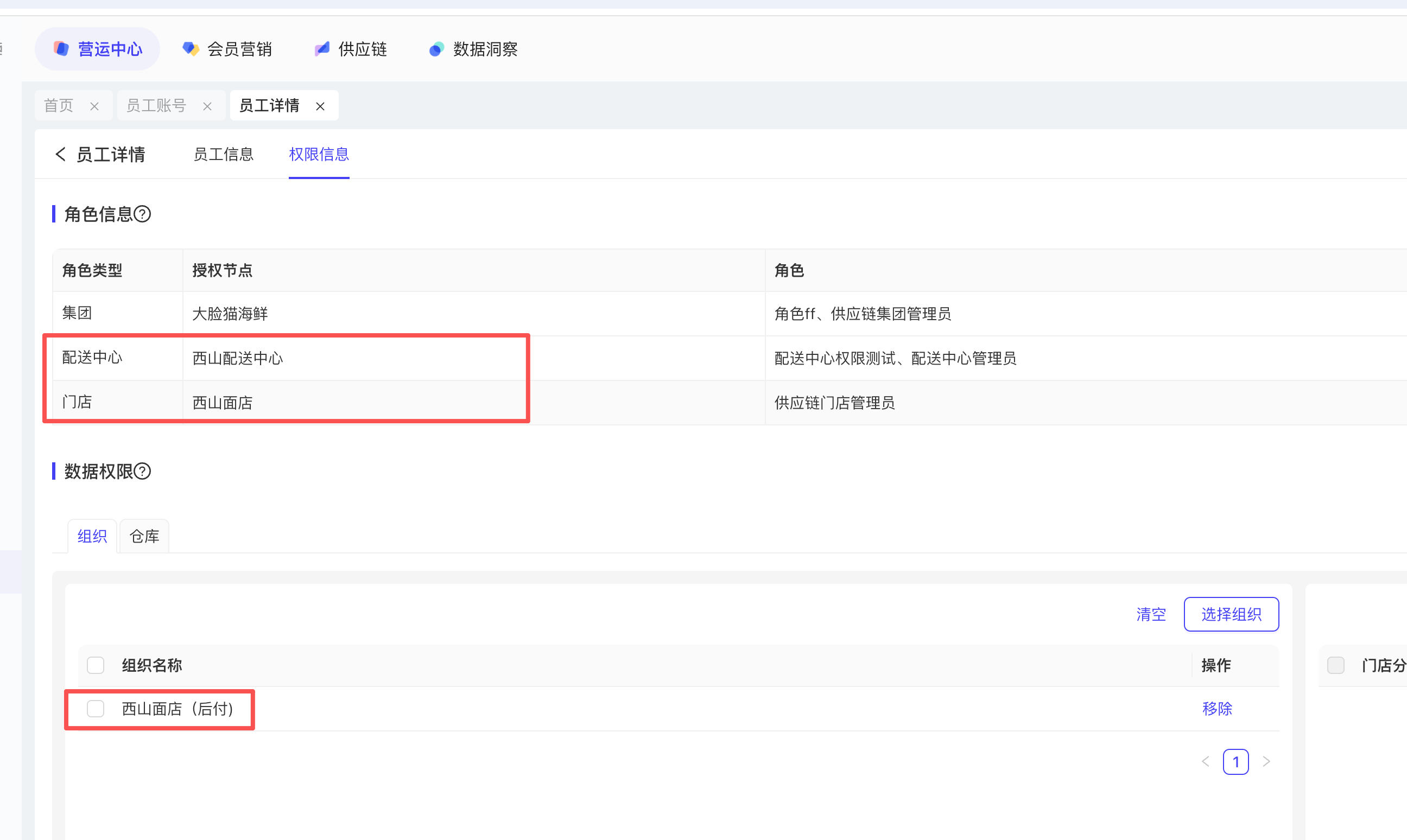Go to the previous page arrow
The height and width of the screenshot is (840, 1407).
(x=1206, y=762)
